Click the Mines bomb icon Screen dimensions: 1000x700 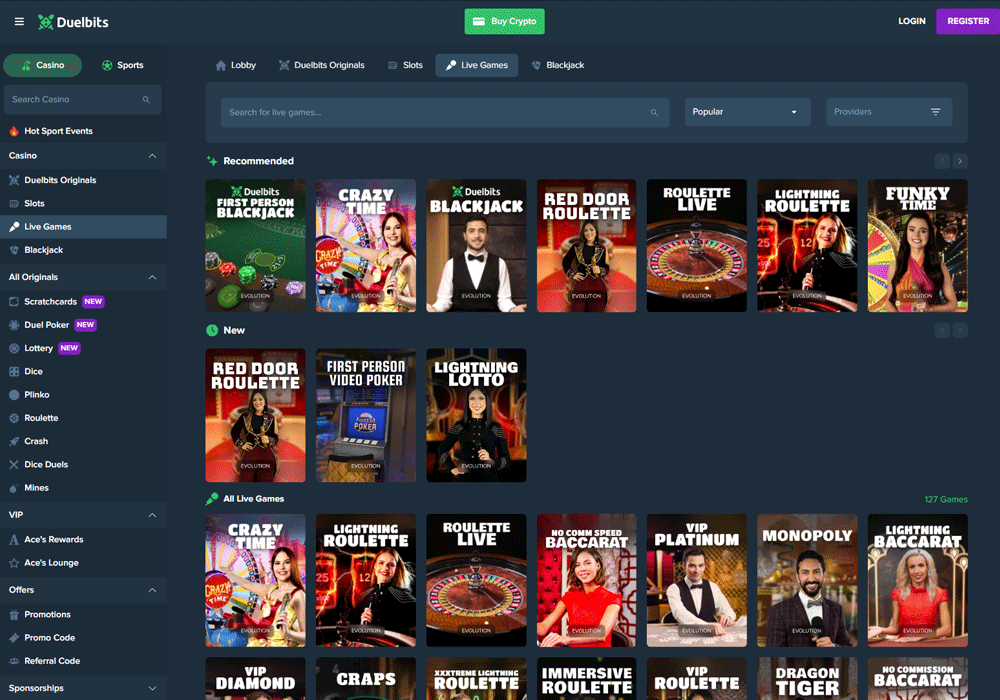(x=14, y=488)
